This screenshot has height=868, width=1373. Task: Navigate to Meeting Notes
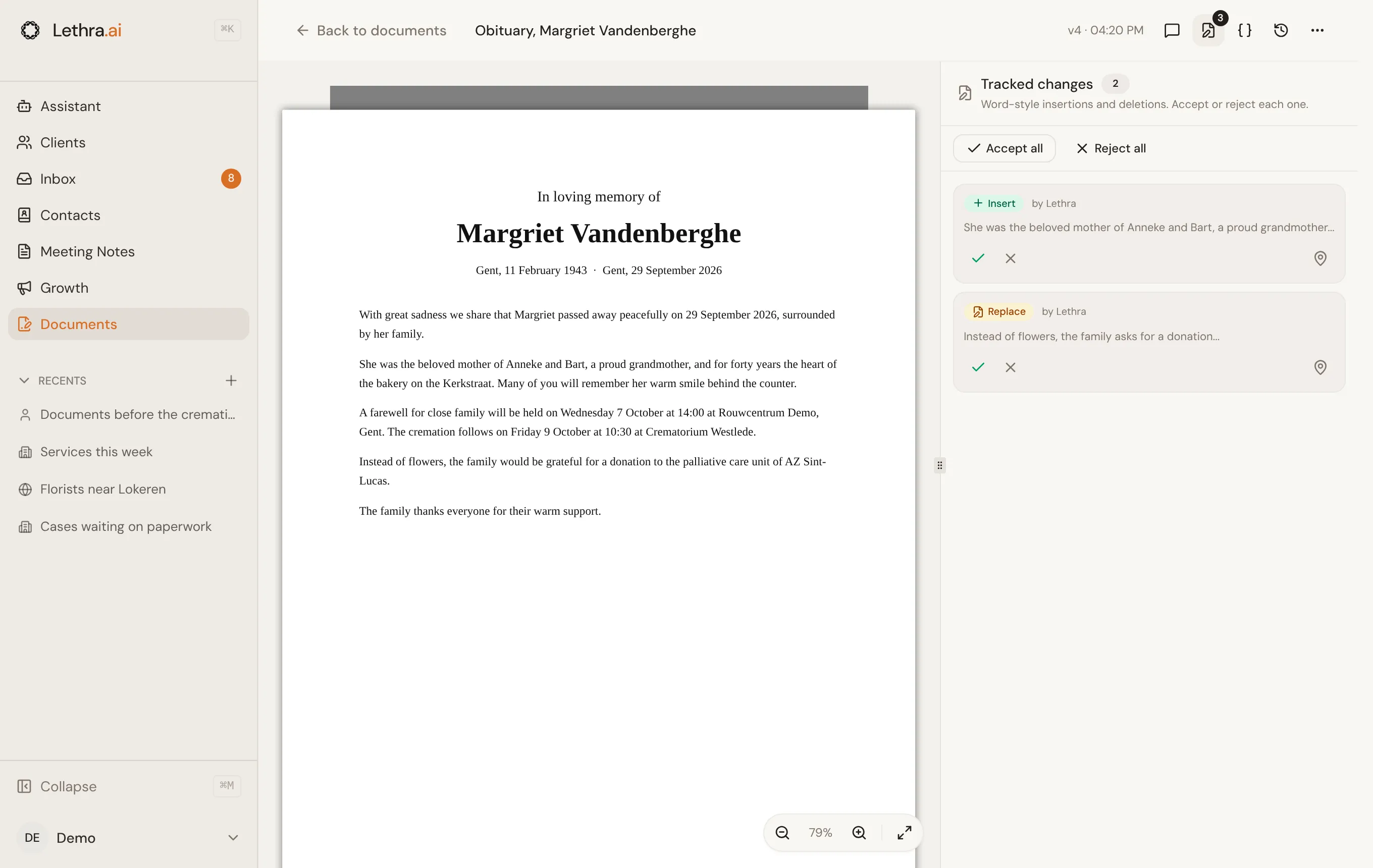pyautogui.click(x=128, y=251)
